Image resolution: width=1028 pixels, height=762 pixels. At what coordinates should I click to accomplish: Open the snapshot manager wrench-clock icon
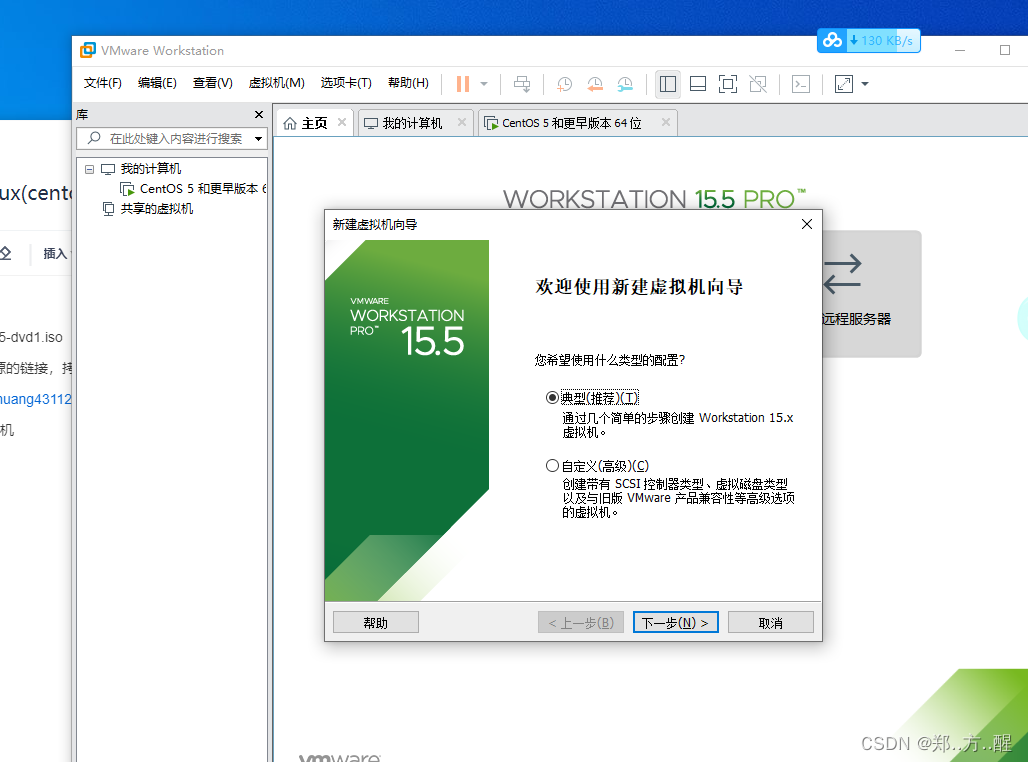pyautogui.click(x=625, y=84)
